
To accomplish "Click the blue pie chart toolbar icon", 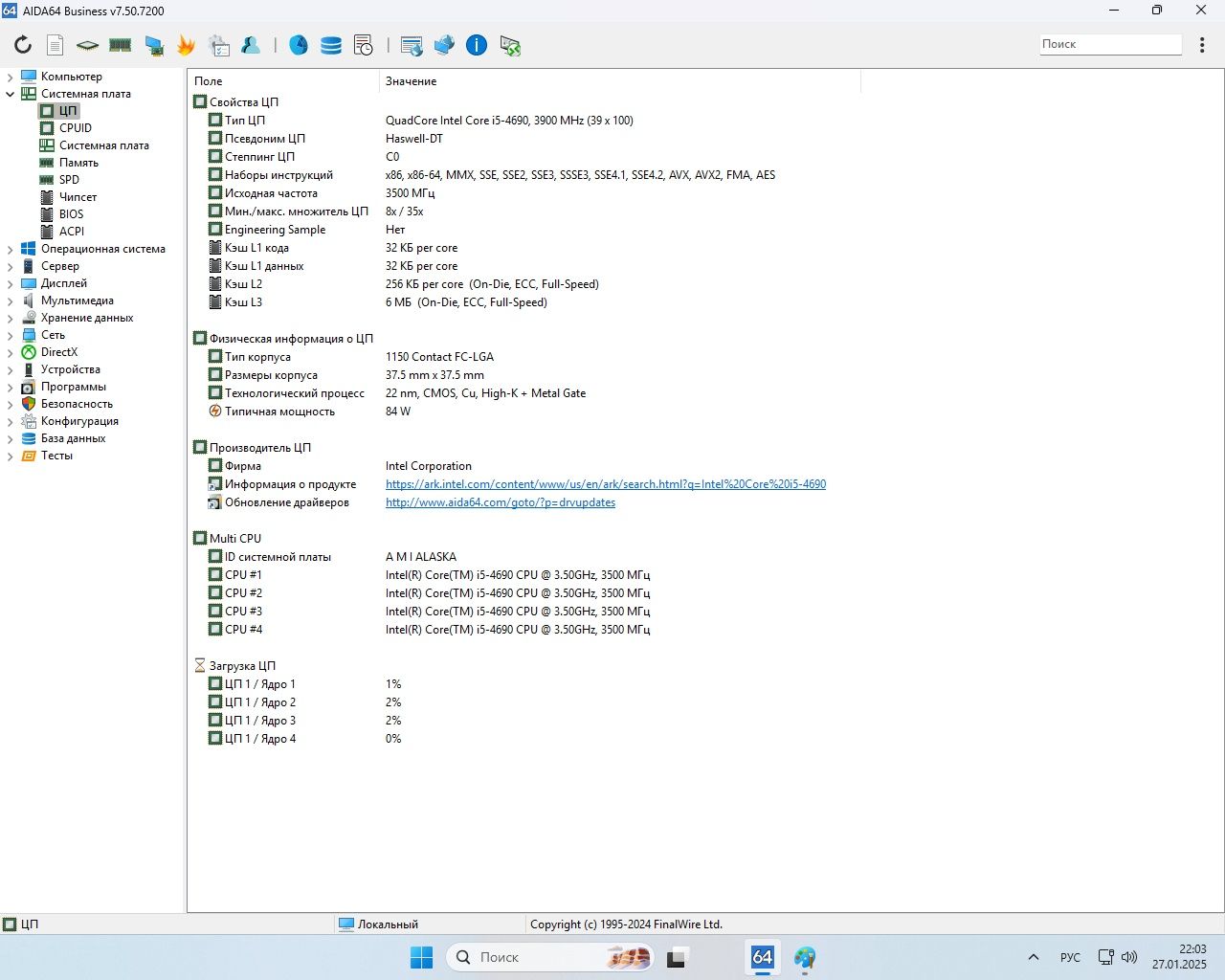I will click(299, 45).
